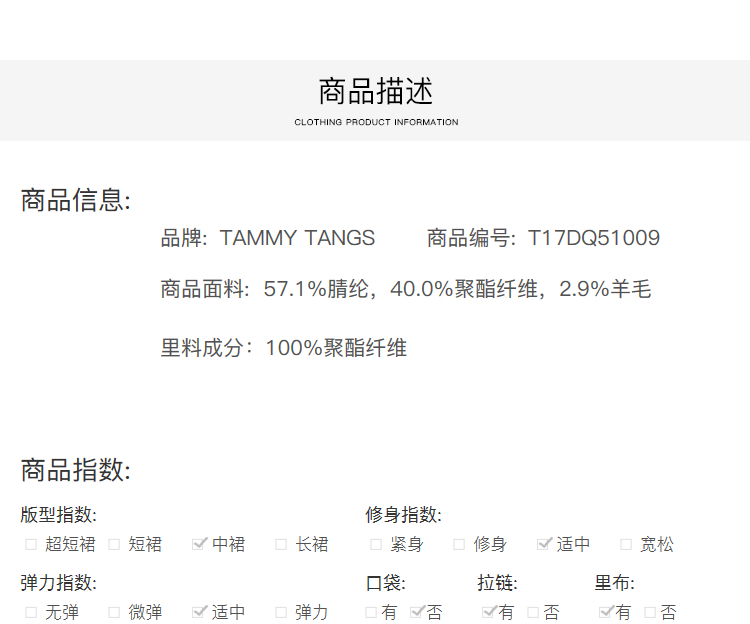Screen dimensions: 750x624
Task: Check 否 under 拉链
Action: (533, 612)
